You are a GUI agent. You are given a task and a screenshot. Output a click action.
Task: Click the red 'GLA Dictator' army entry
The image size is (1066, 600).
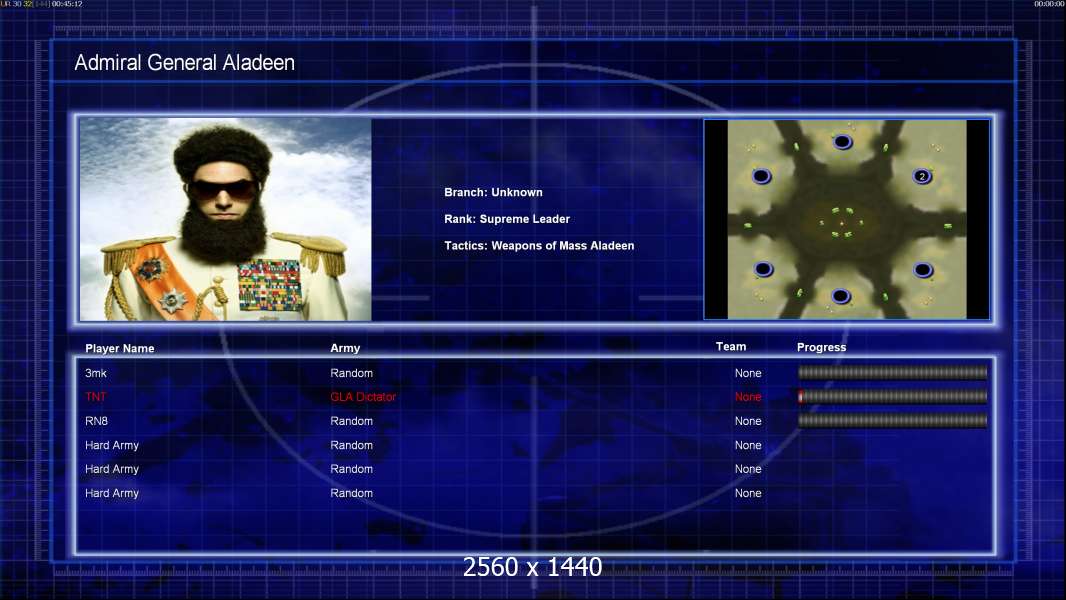363,397
